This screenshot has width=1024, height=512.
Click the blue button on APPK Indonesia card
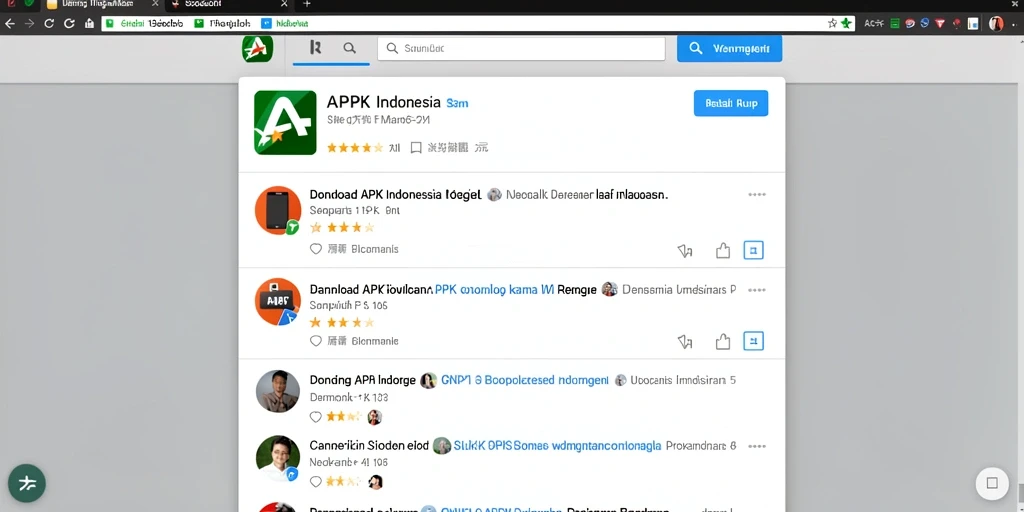731,103
